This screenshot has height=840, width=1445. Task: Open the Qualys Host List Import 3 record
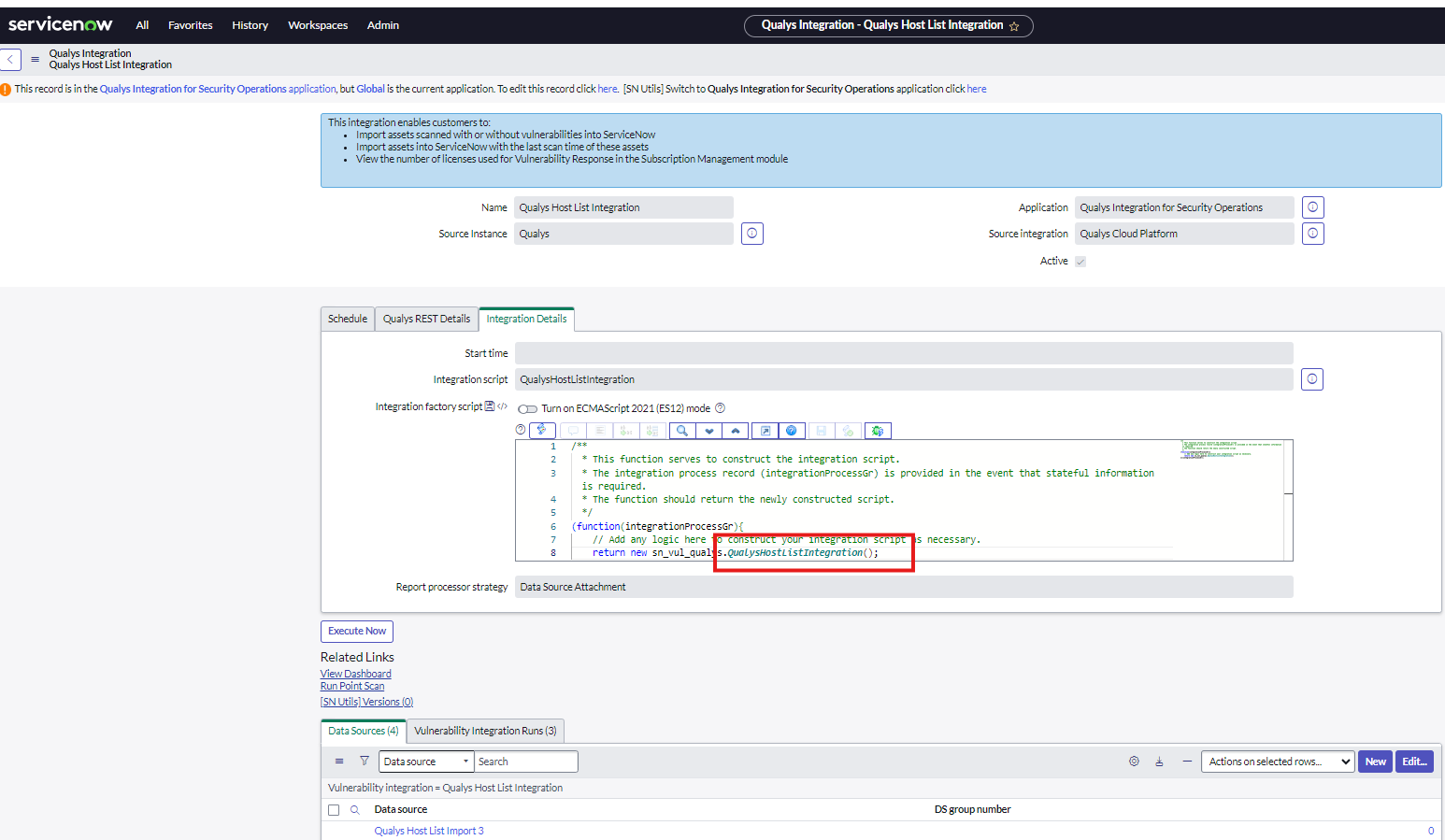tap(429, 831)
